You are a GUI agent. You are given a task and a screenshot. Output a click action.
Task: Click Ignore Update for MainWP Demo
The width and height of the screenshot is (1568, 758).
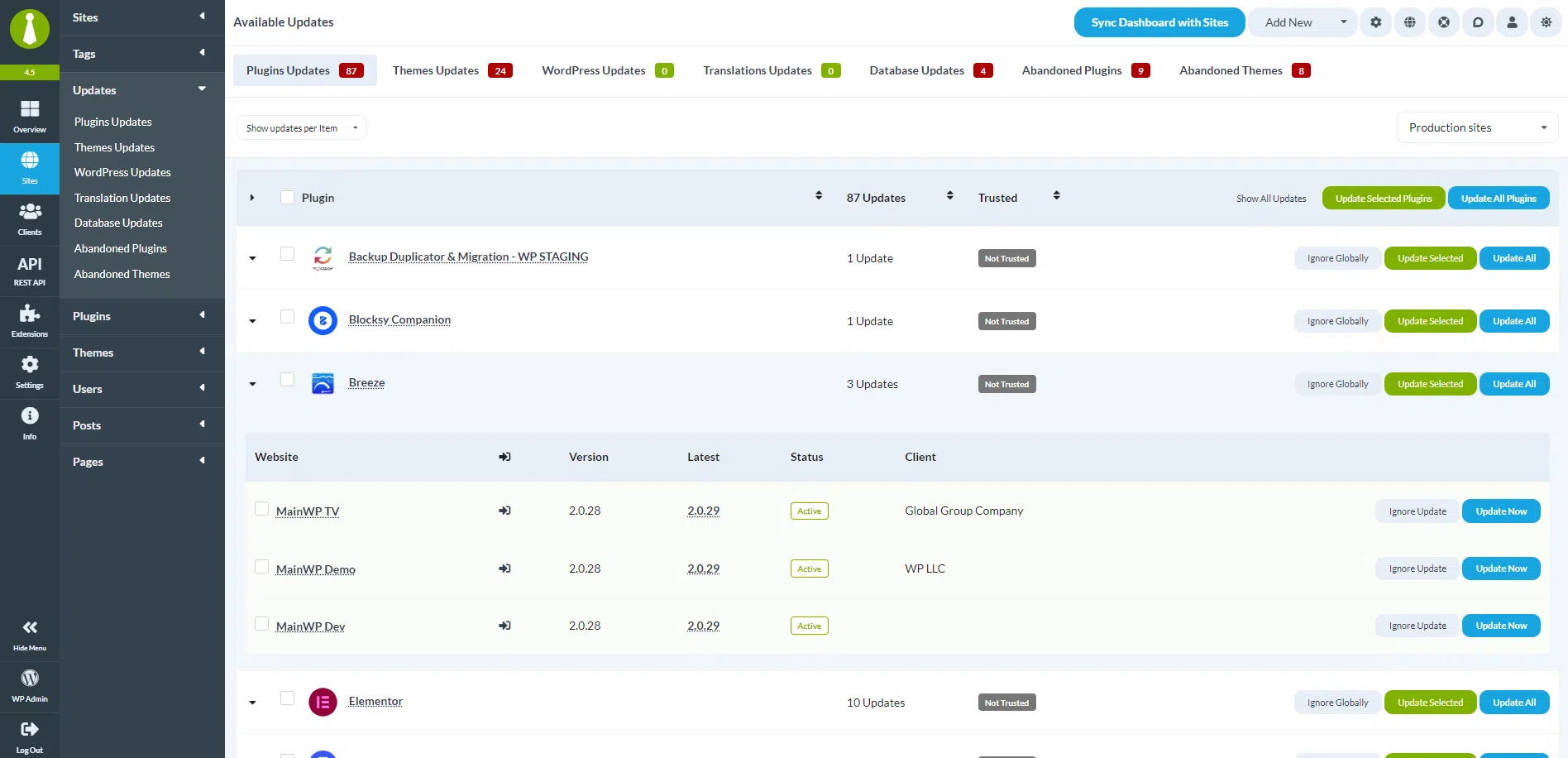pos(1417,568)
